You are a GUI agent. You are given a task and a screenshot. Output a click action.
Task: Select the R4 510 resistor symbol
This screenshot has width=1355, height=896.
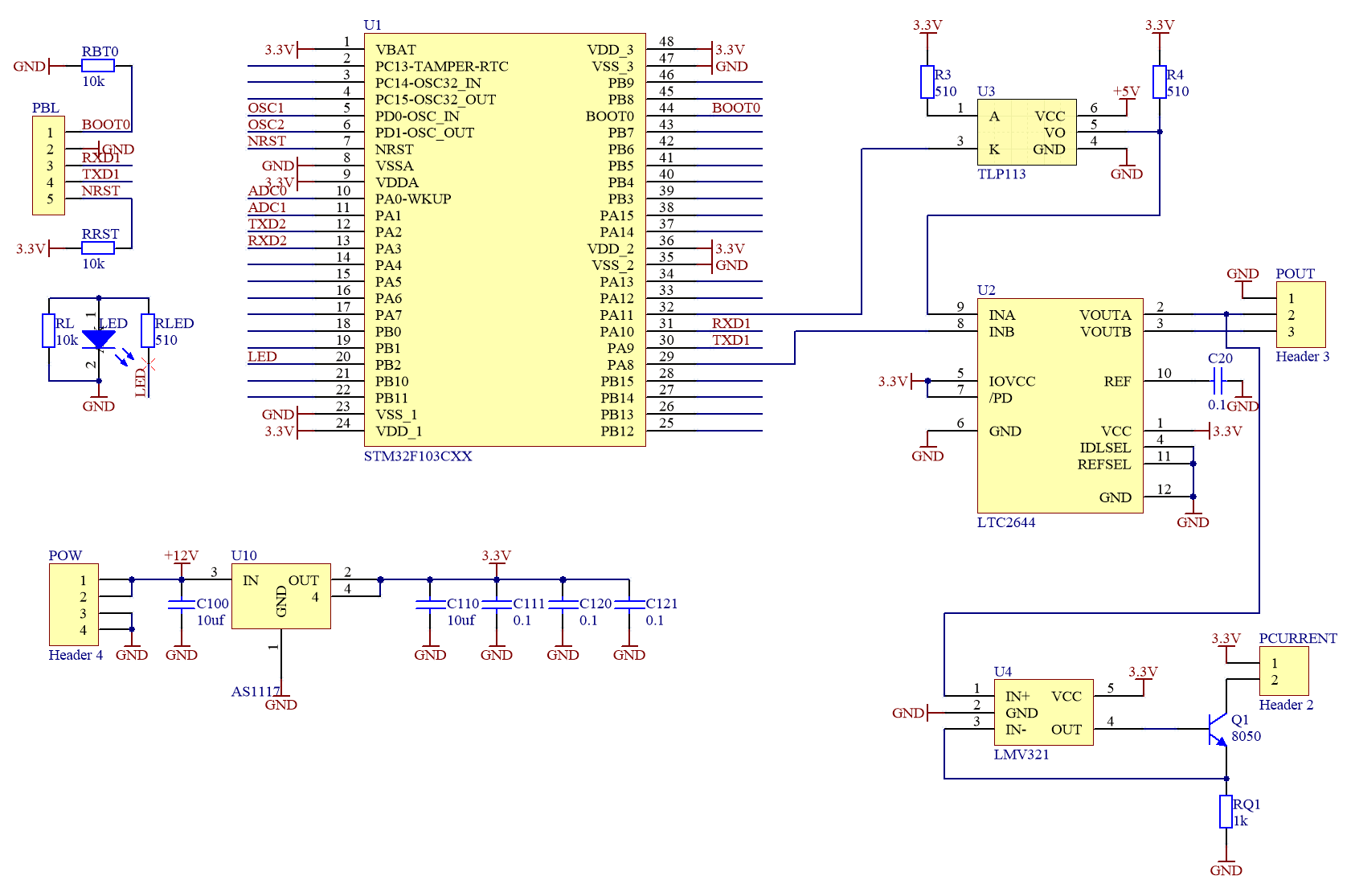1159,82
